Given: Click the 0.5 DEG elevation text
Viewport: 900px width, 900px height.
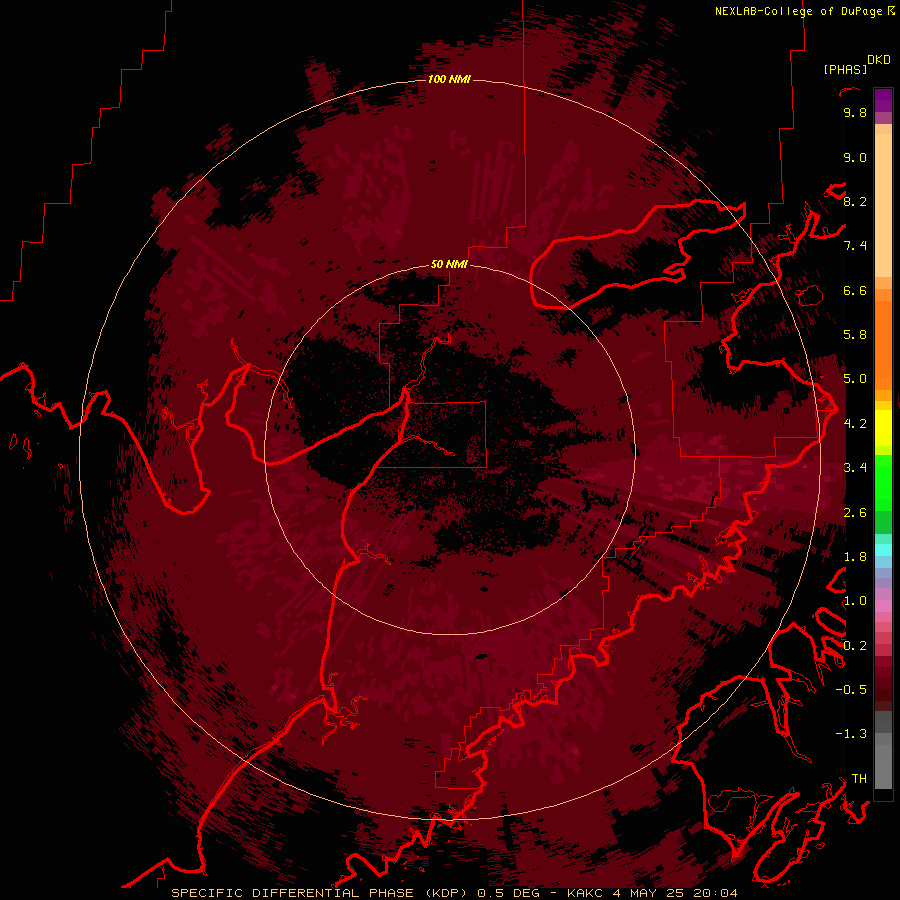Looking at the screenshot, I should [x=508, y=893].
